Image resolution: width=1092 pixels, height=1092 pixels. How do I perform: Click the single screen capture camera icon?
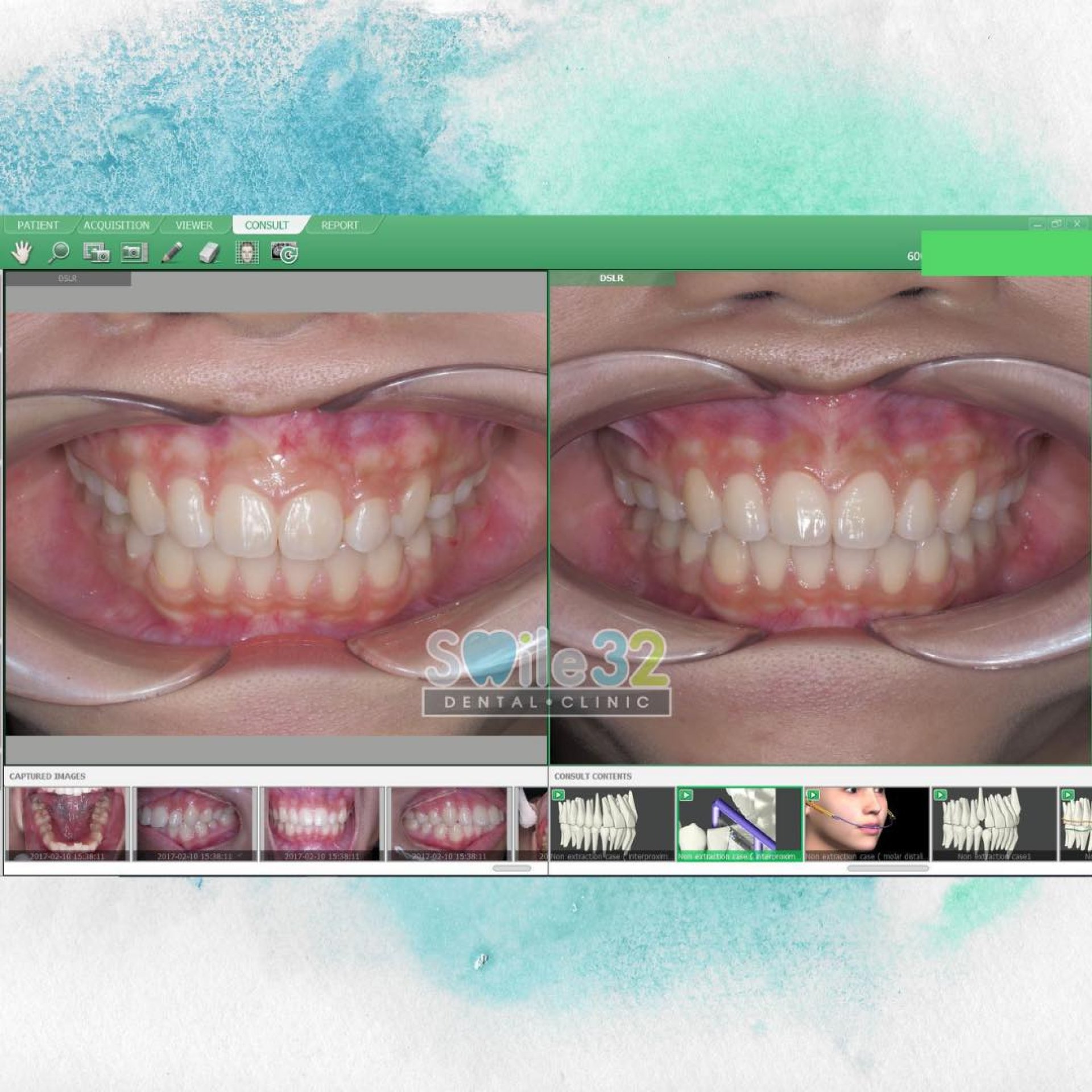point(134,252)
